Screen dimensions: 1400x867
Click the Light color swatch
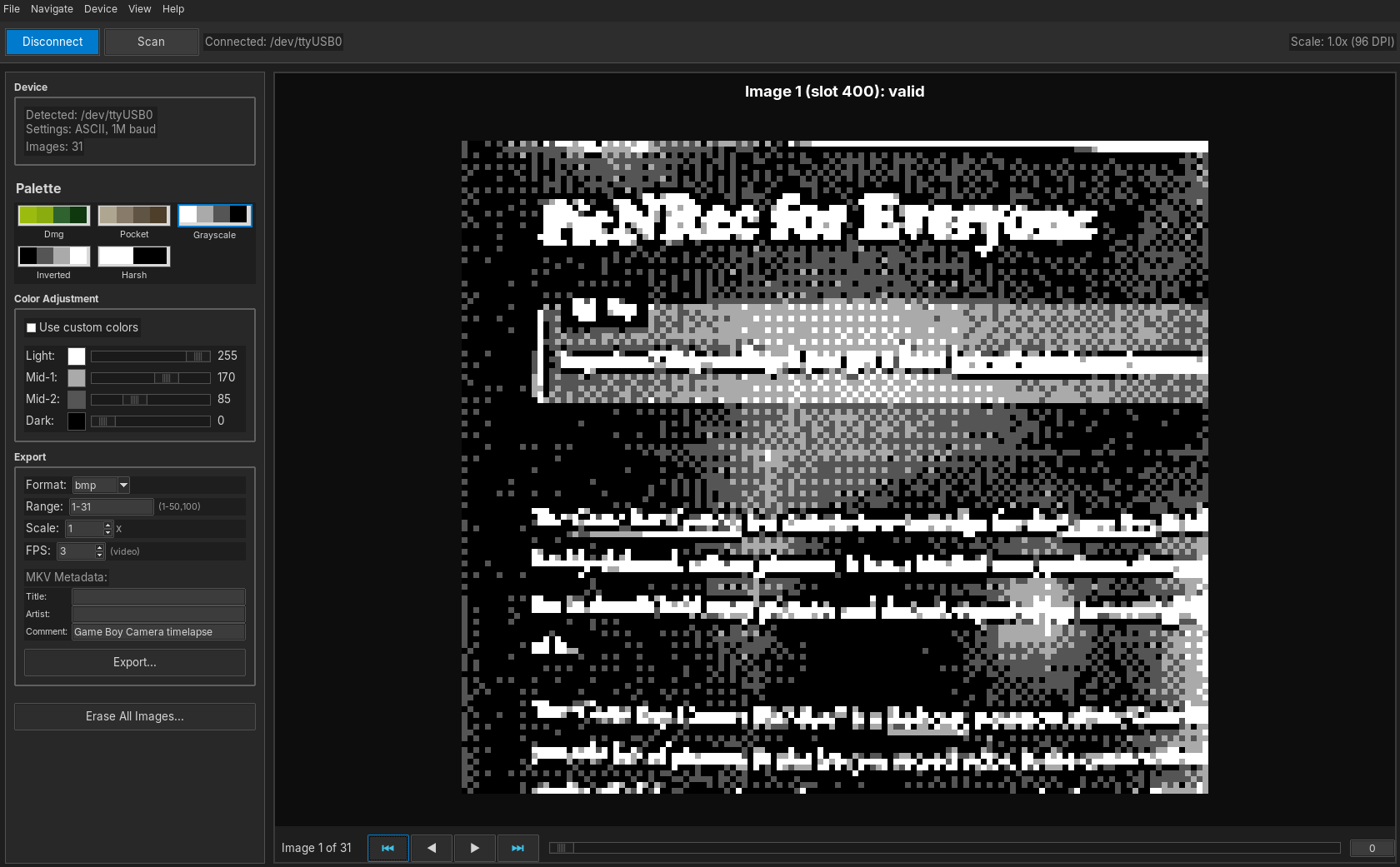coord(77,356)
